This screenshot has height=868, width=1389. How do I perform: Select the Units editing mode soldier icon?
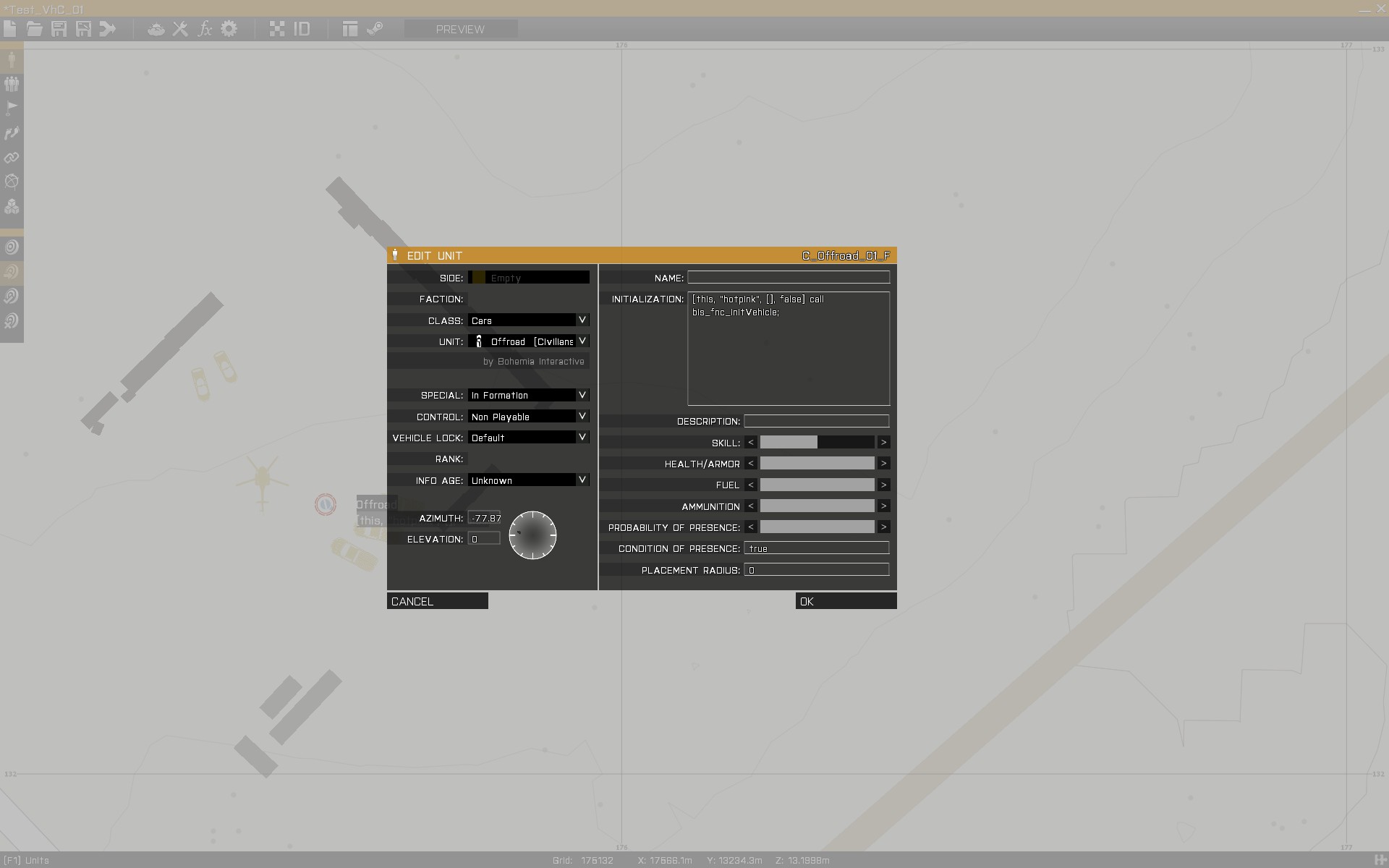tap(11, 60)
